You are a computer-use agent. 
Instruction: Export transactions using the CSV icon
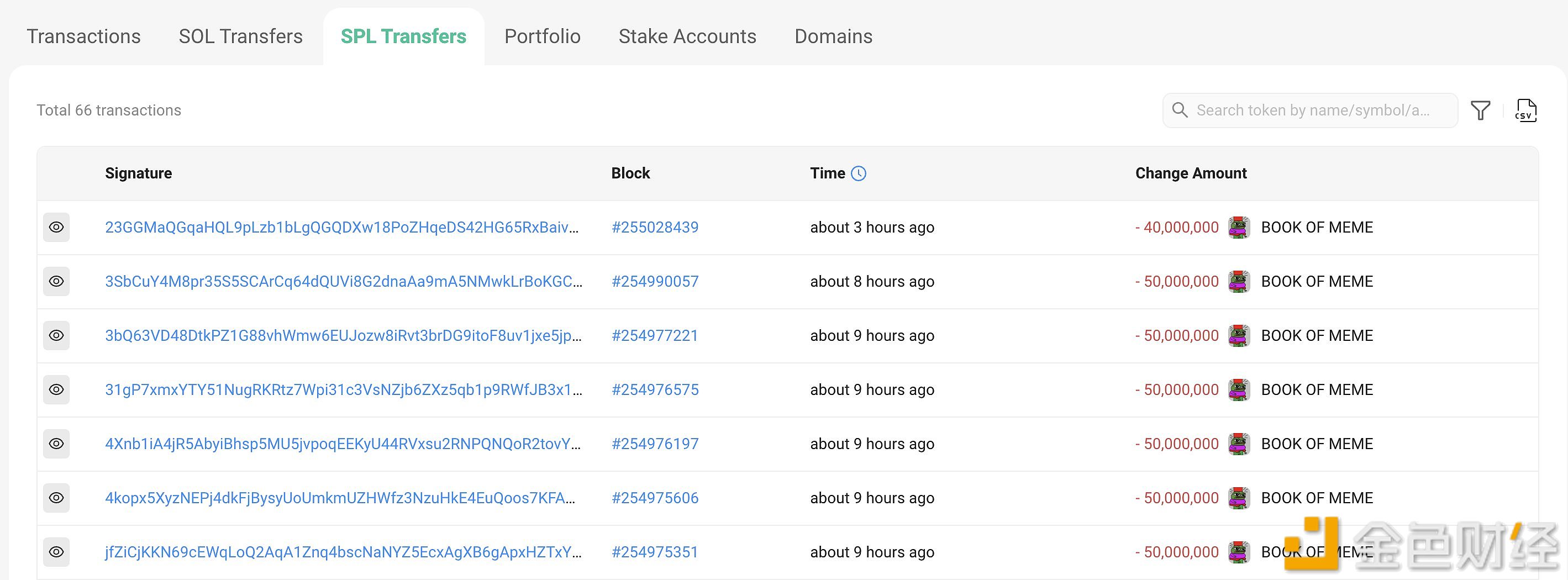[1525, 110]
